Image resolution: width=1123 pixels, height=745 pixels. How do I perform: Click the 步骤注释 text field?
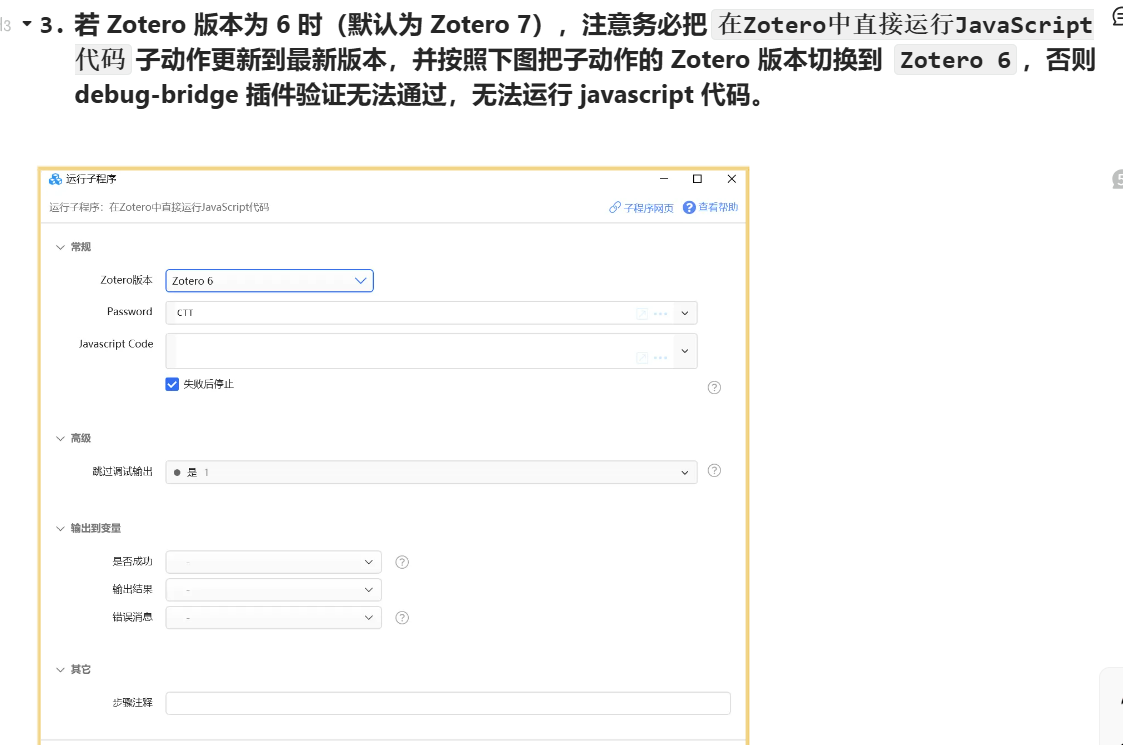tap(448, 703)
